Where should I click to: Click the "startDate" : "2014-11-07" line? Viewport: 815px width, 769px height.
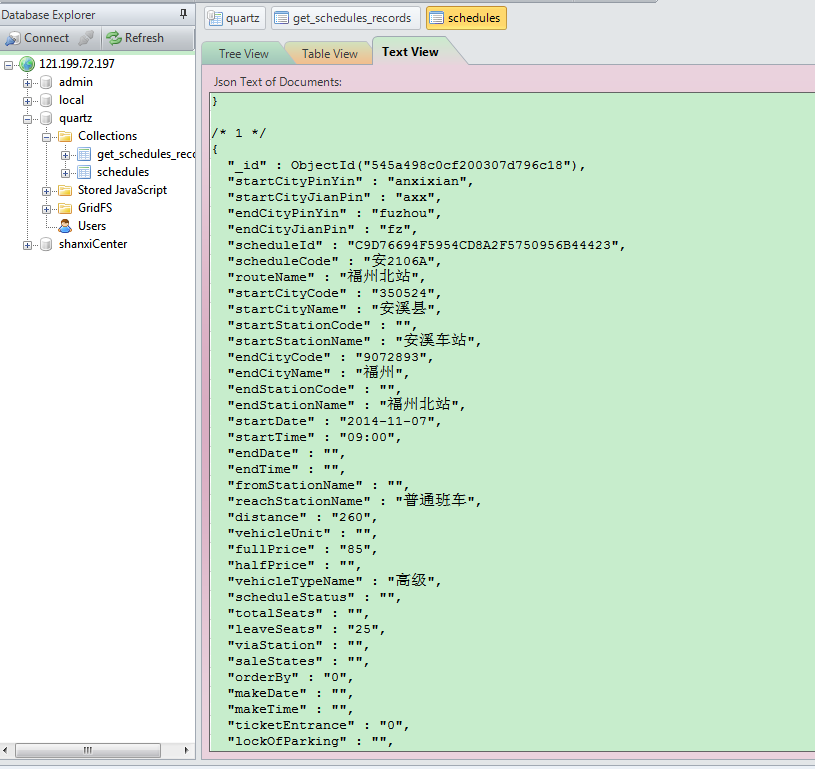(x=334, y=421)
